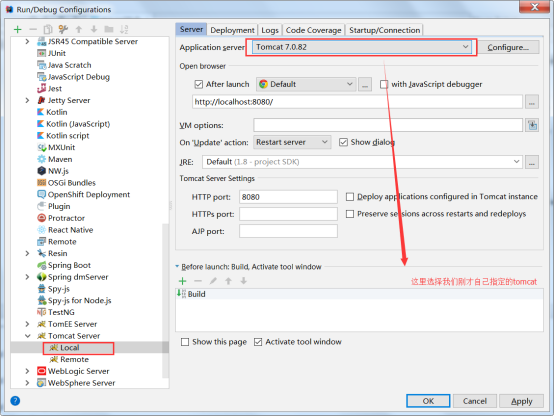Click the Move Up arrow in configurations toolbar
Viewport: 554px width, 416px height.
[x=79, y=29]
